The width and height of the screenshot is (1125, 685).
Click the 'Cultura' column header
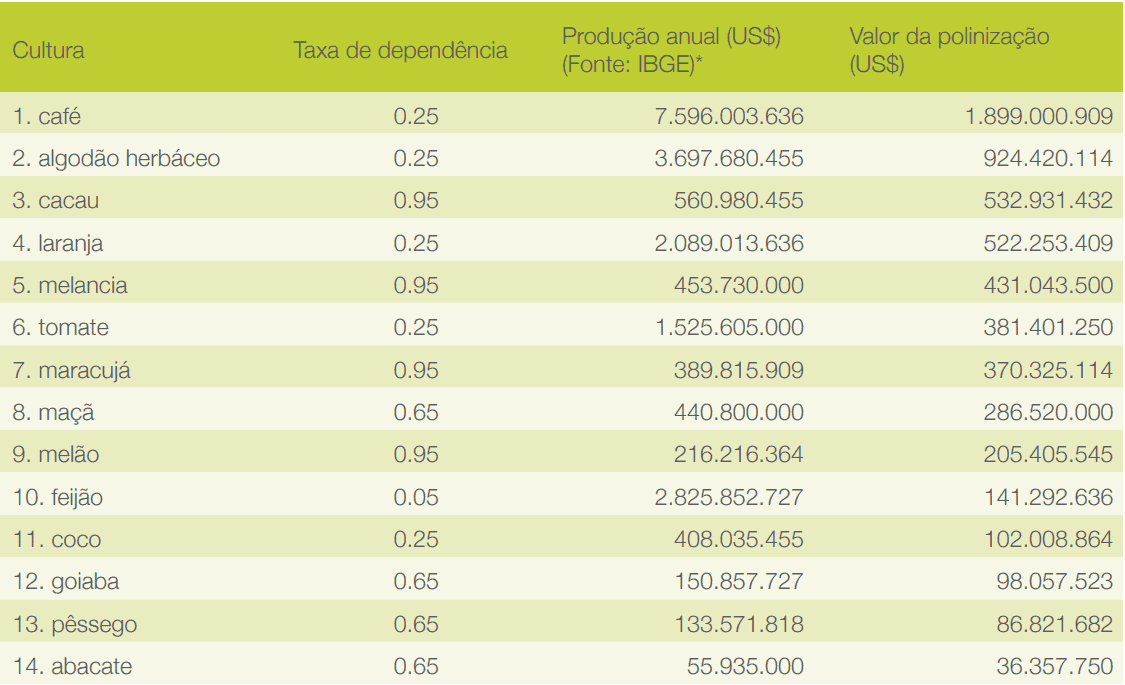click(x=48, y=50)
